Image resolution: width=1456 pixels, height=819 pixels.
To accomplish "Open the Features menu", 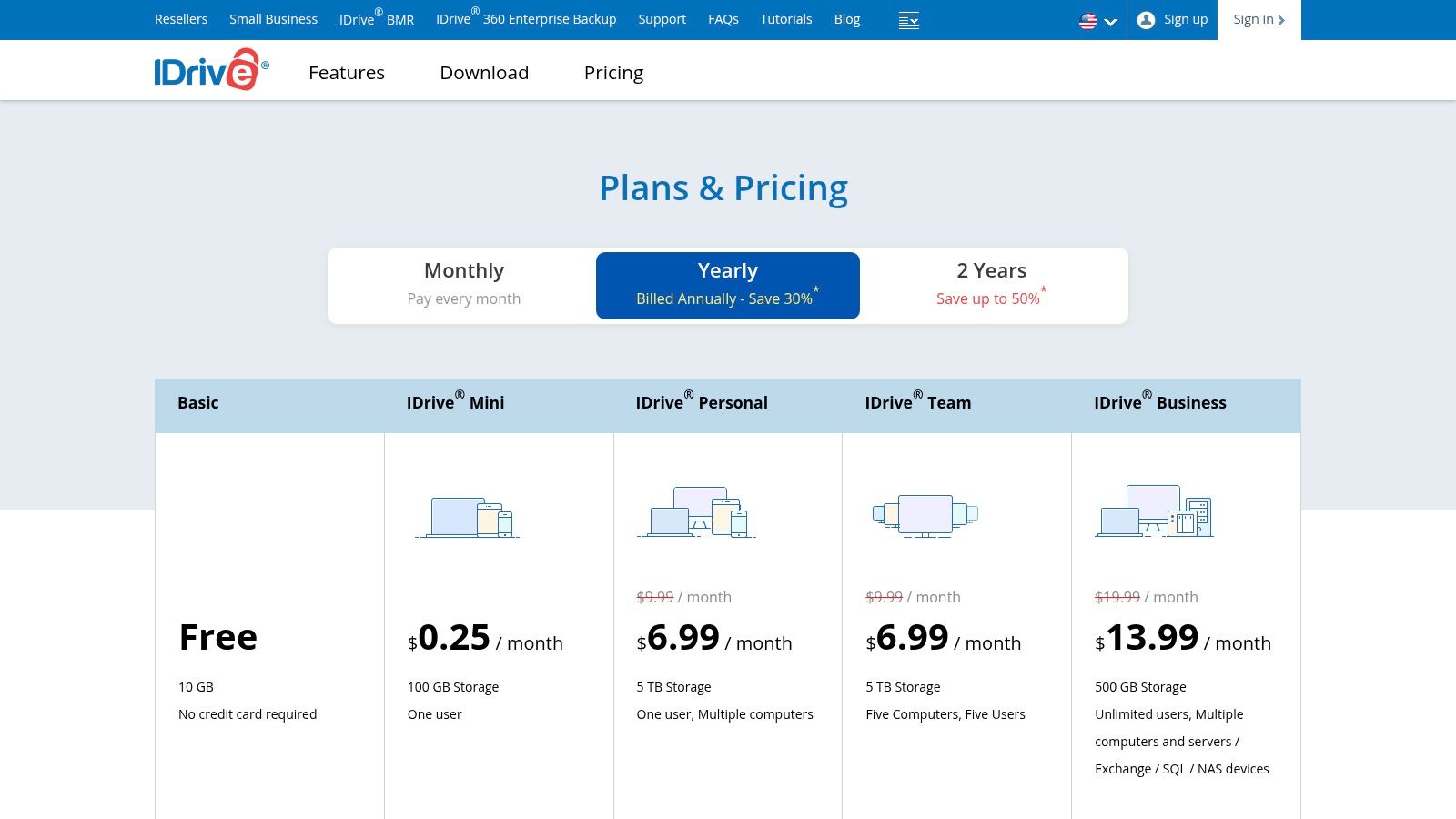I will coord(347,73).
